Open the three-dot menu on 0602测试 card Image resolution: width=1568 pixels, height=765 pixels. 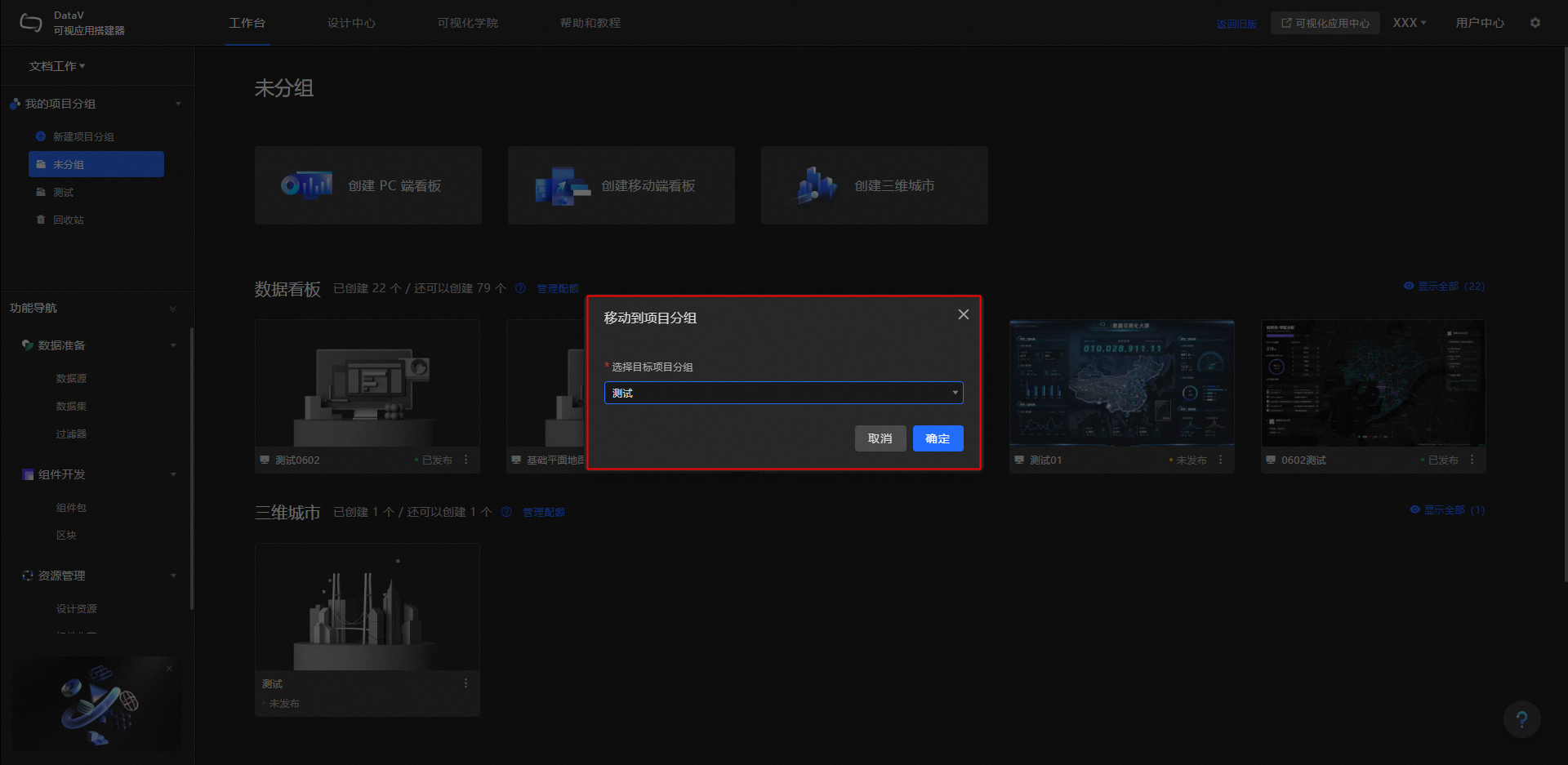tap(1472, 460)
